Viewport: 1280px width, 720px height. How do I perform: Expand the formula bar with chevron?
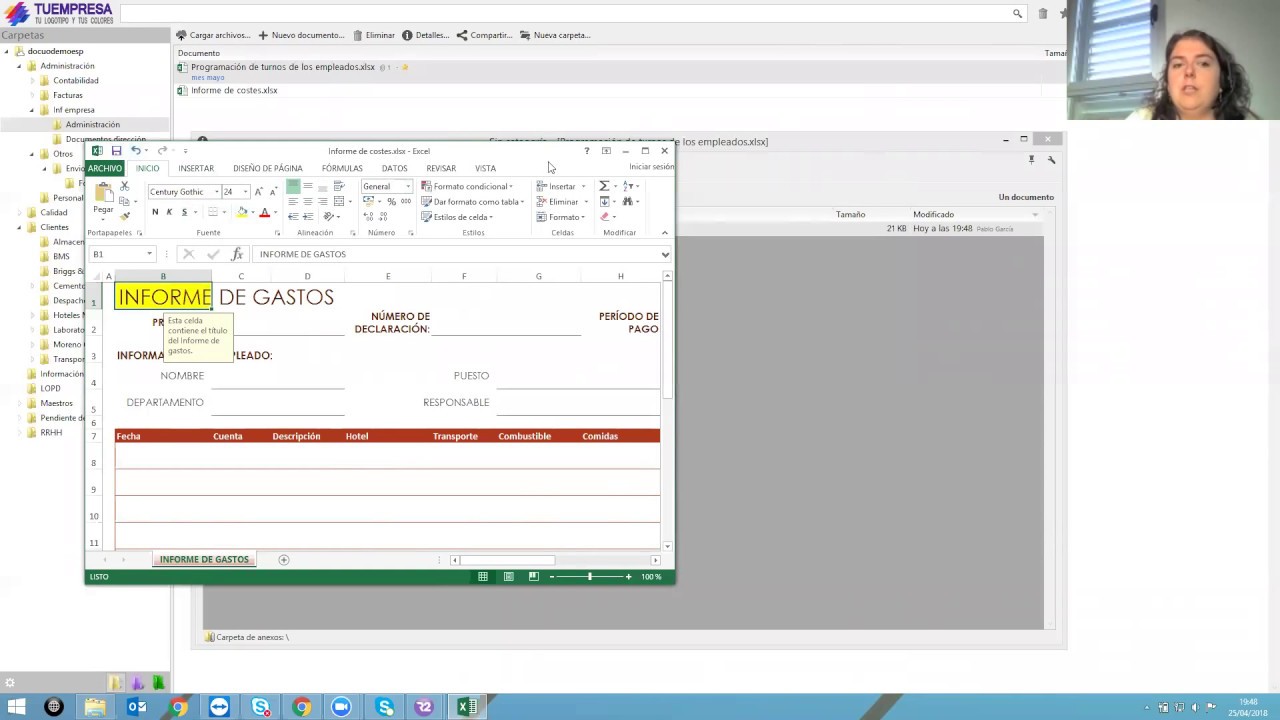click(665, 254)
